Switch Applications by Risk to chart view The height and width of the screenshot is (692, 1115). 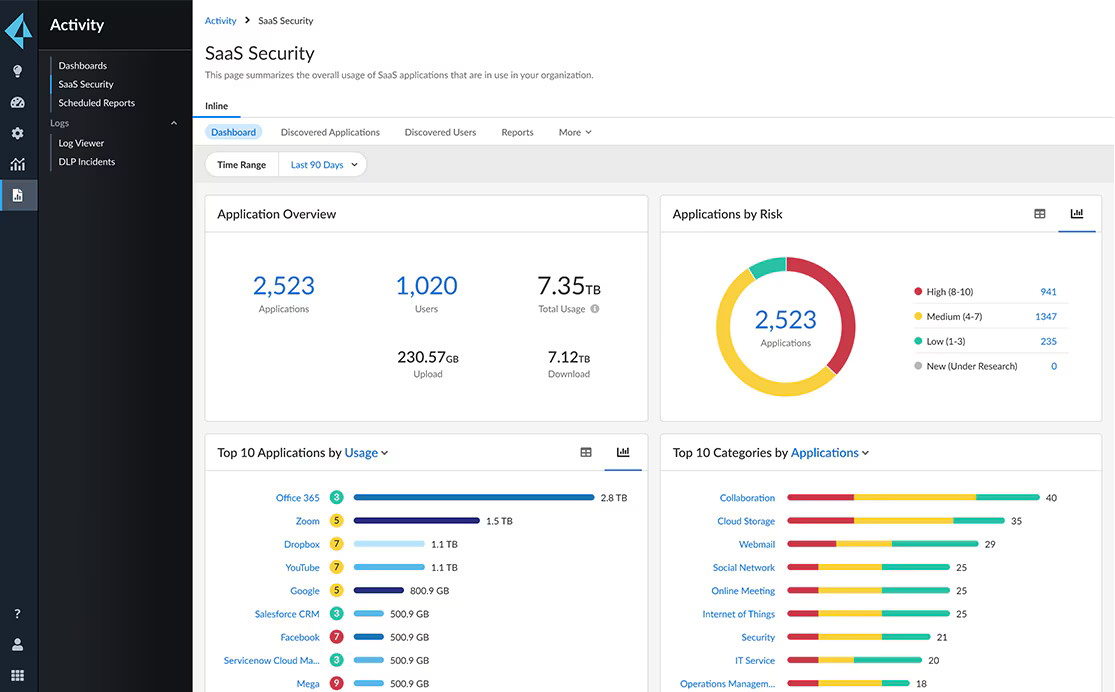point(1077,214)
